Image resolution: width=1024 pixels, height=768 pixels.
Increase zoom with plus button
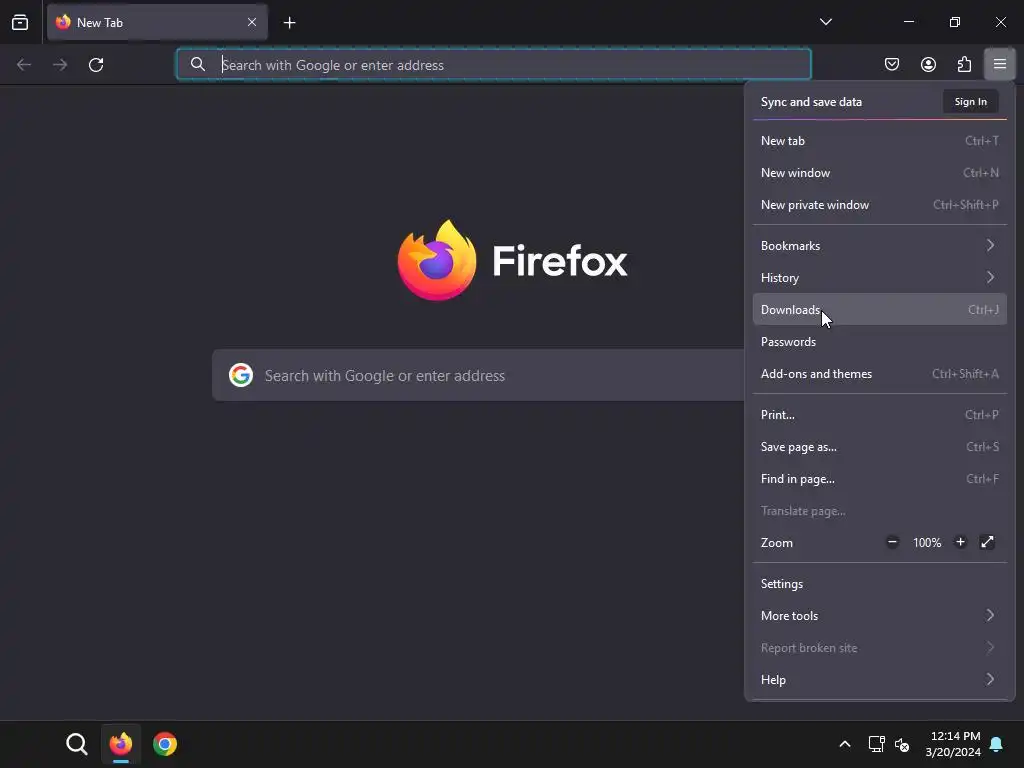960,542
